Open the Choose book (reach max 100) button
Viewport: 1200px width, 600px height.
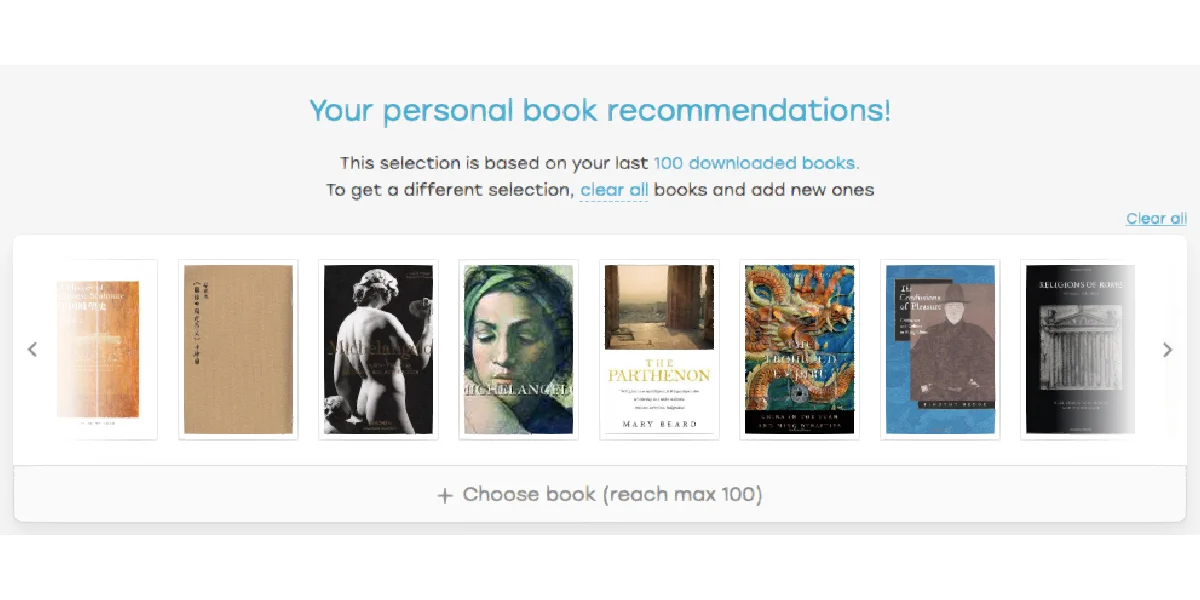[600, 494]
